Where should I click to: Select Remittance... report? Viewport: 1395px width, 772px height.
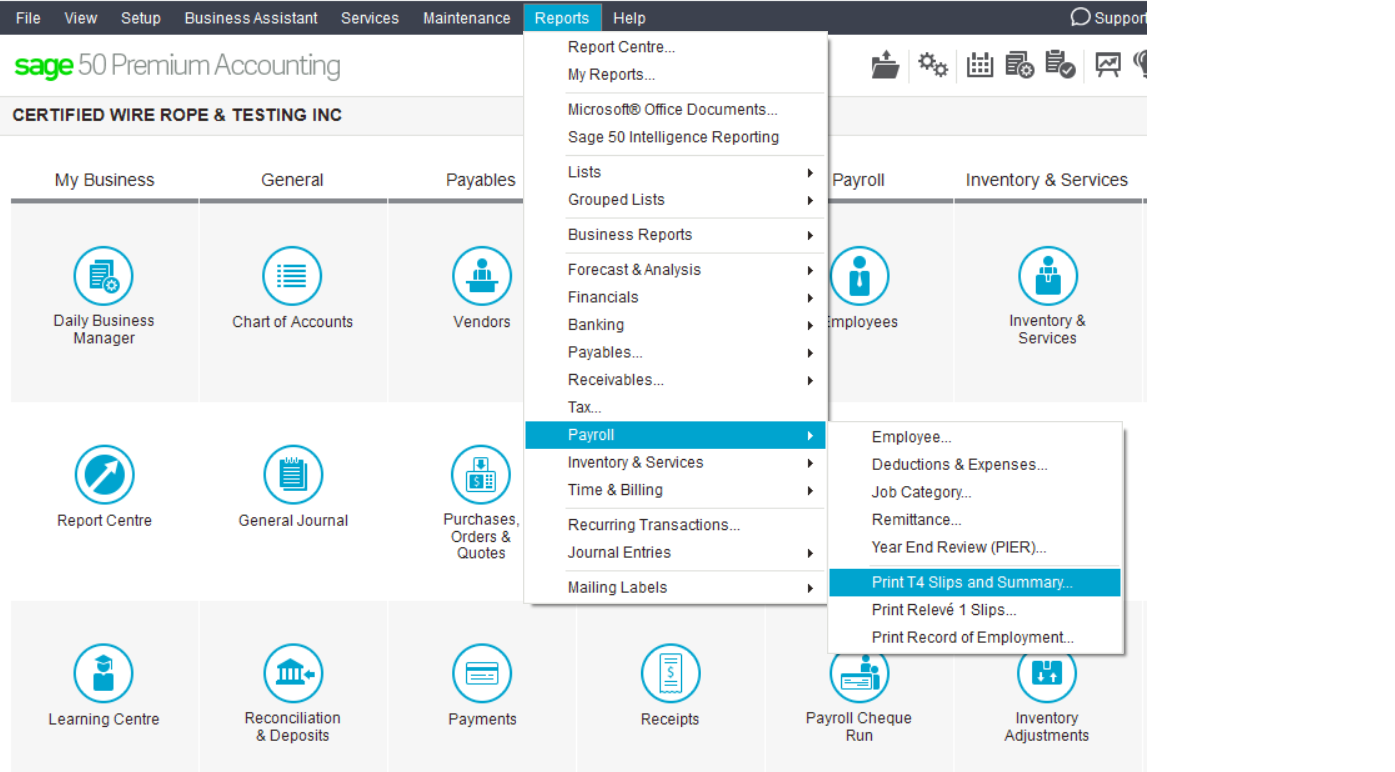pos(975,520)
